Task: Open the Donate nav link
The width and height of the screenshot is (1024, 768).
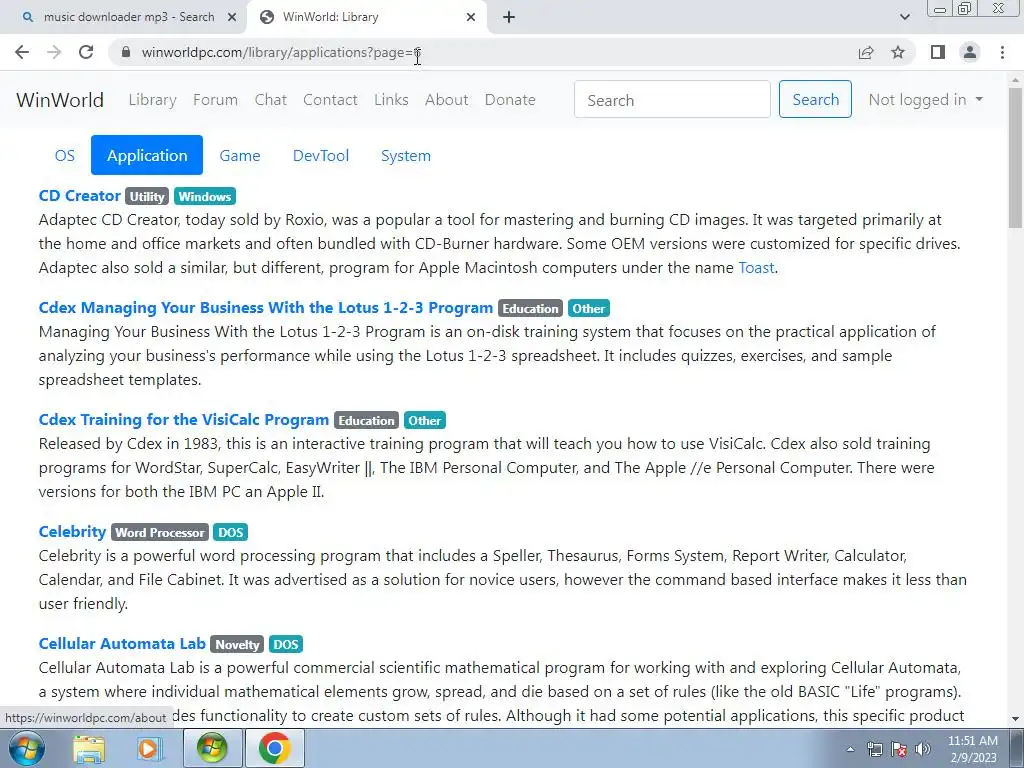Action: tap(510, 100)
